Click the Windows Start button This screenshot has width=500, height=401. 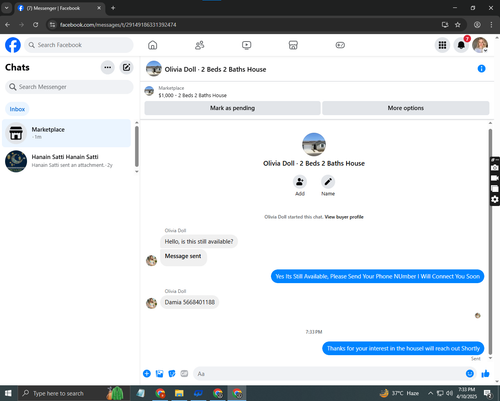click(8, 393)
